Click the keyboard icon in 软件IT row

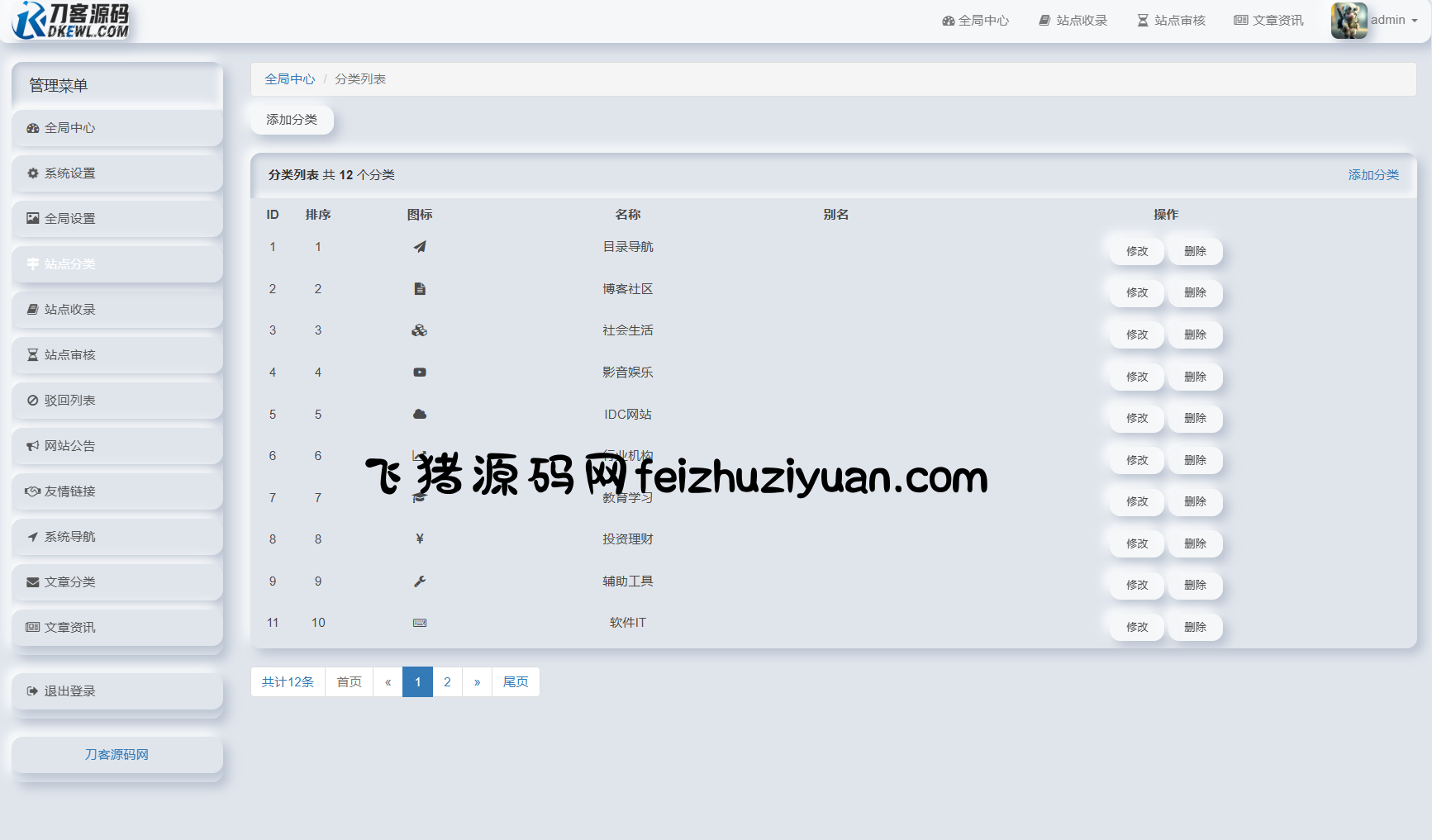[x=420, y=623]
